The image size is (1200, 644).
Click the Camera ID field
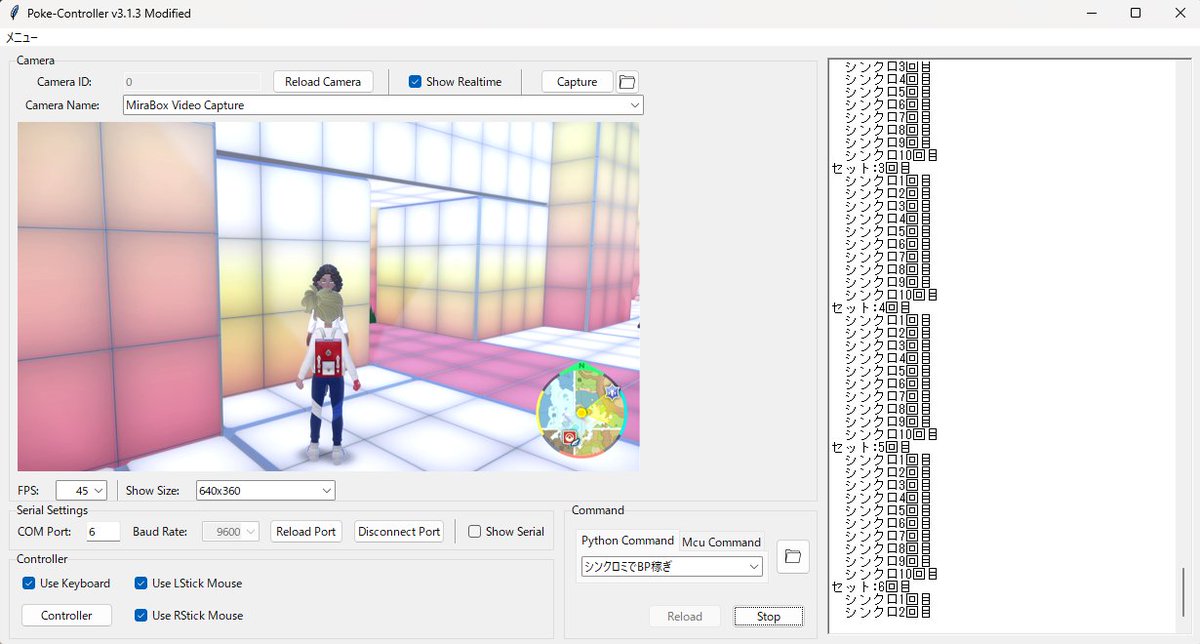[192, 82]
